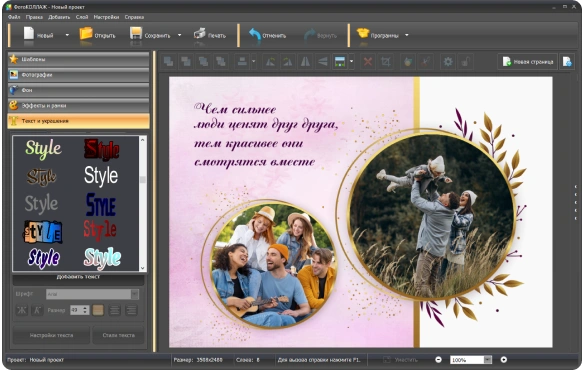
Task: Create new project with Новый
Action: (x=38, y=35)
